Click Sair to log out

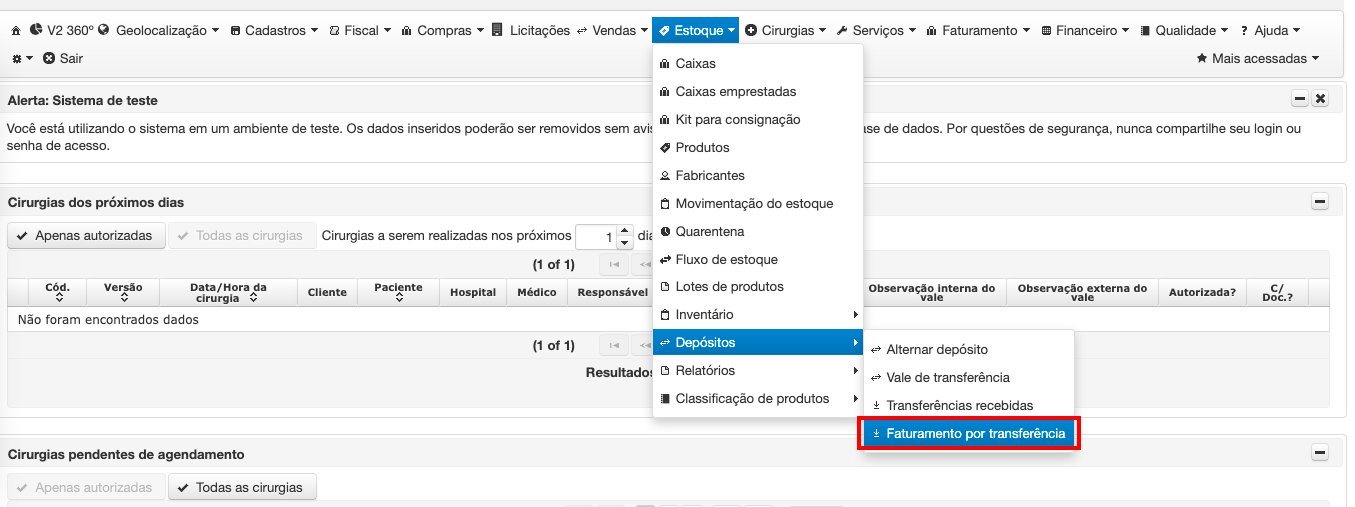click(x=63, y=59)
